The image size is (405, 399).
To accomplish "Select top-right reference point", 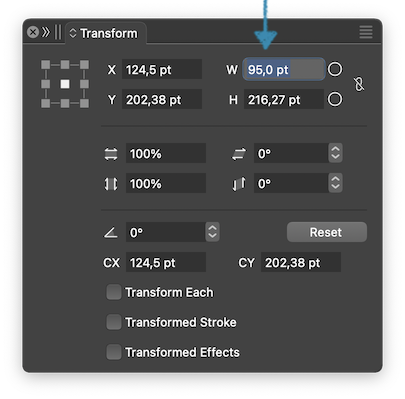I will pos(84,65).
